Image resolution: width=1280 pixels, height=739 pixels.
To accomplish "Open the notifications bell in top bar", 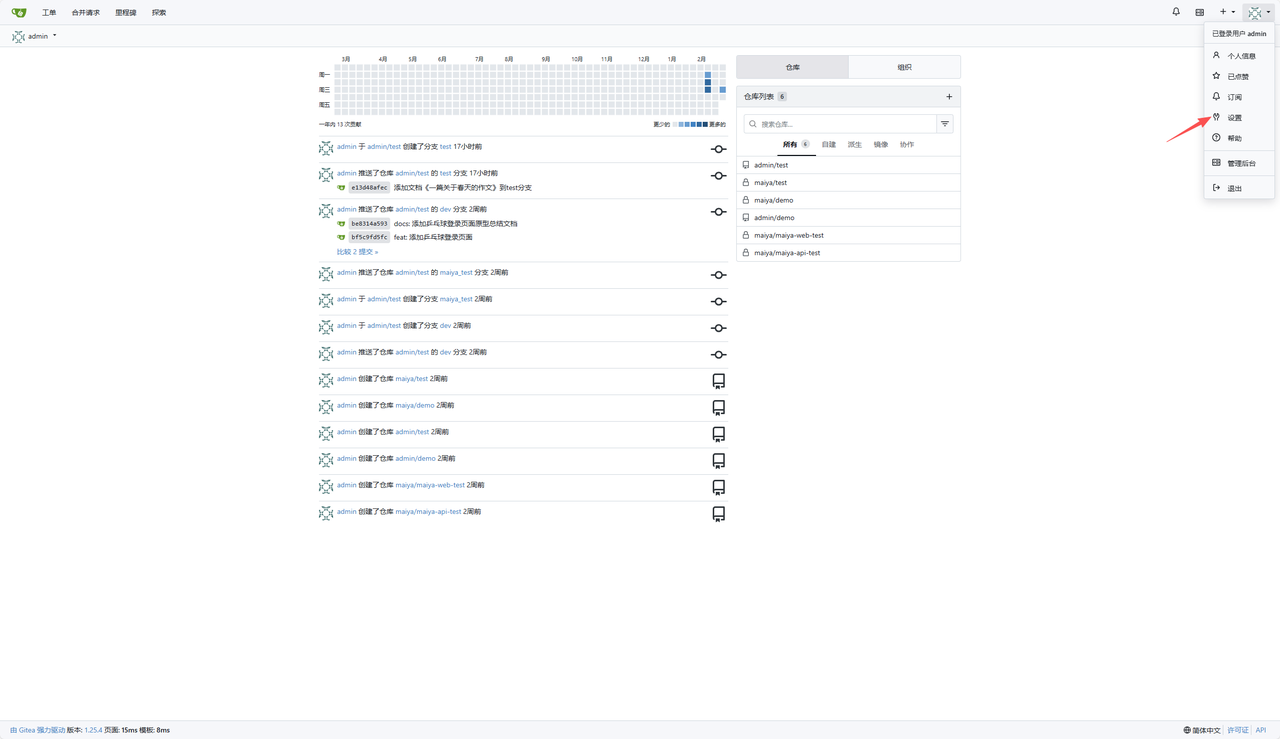I will tap(1176, 12).
